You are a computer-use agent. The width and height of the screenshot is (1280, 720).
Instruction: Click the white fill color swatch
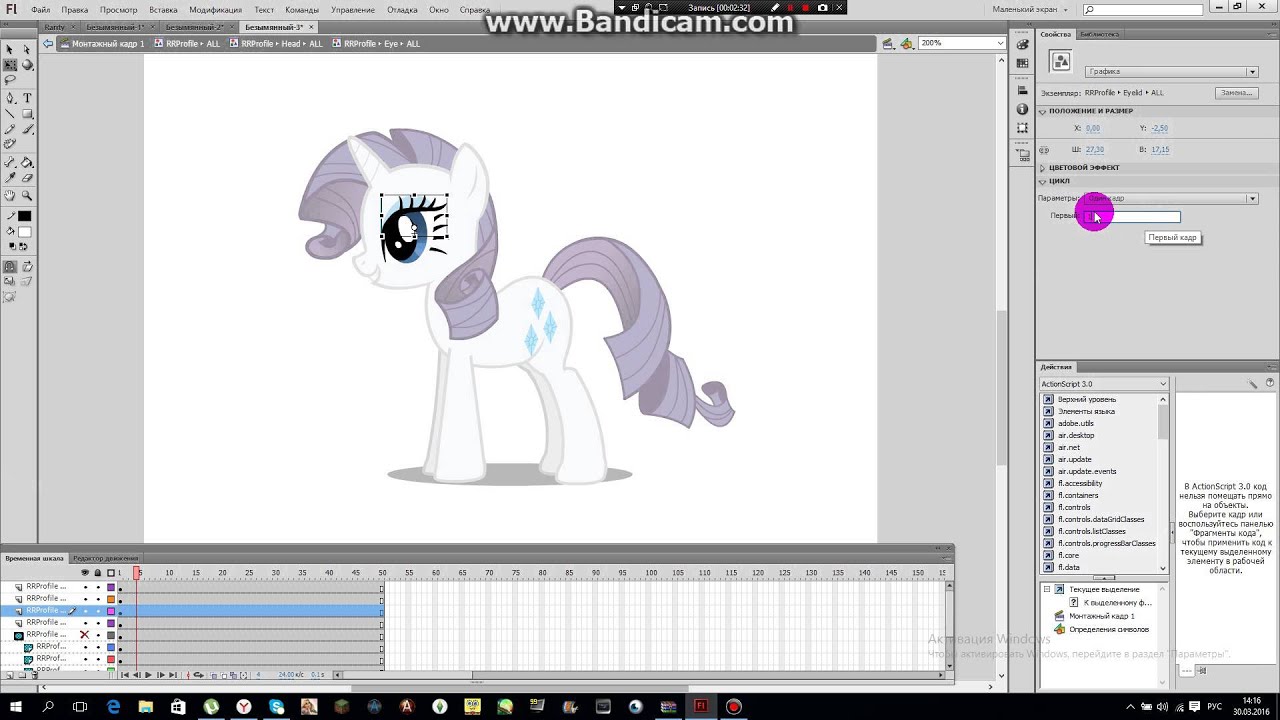click(25, 232)
